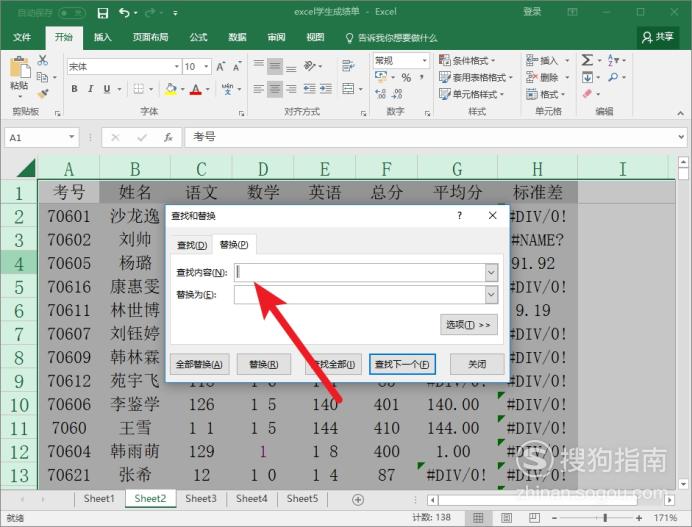
Task: Click the Replace All button
Action: 199,365
